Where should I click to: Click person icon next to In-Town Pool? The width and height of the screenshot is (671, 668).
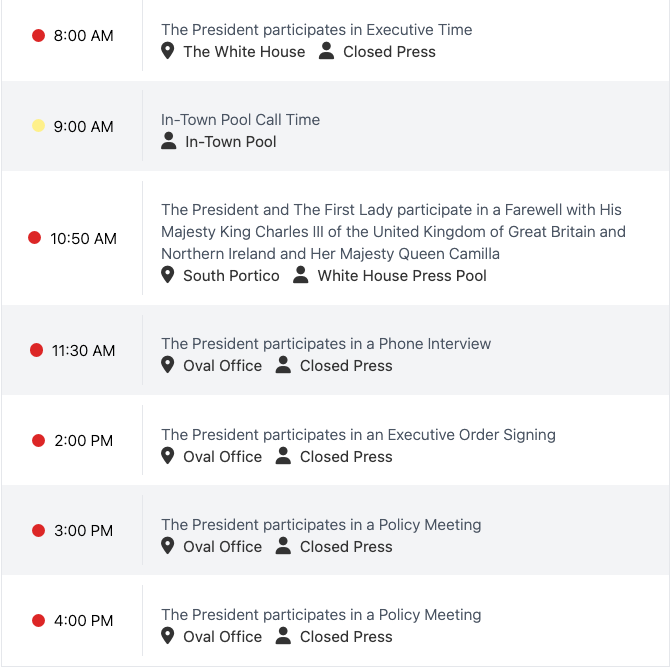(169, 141)
